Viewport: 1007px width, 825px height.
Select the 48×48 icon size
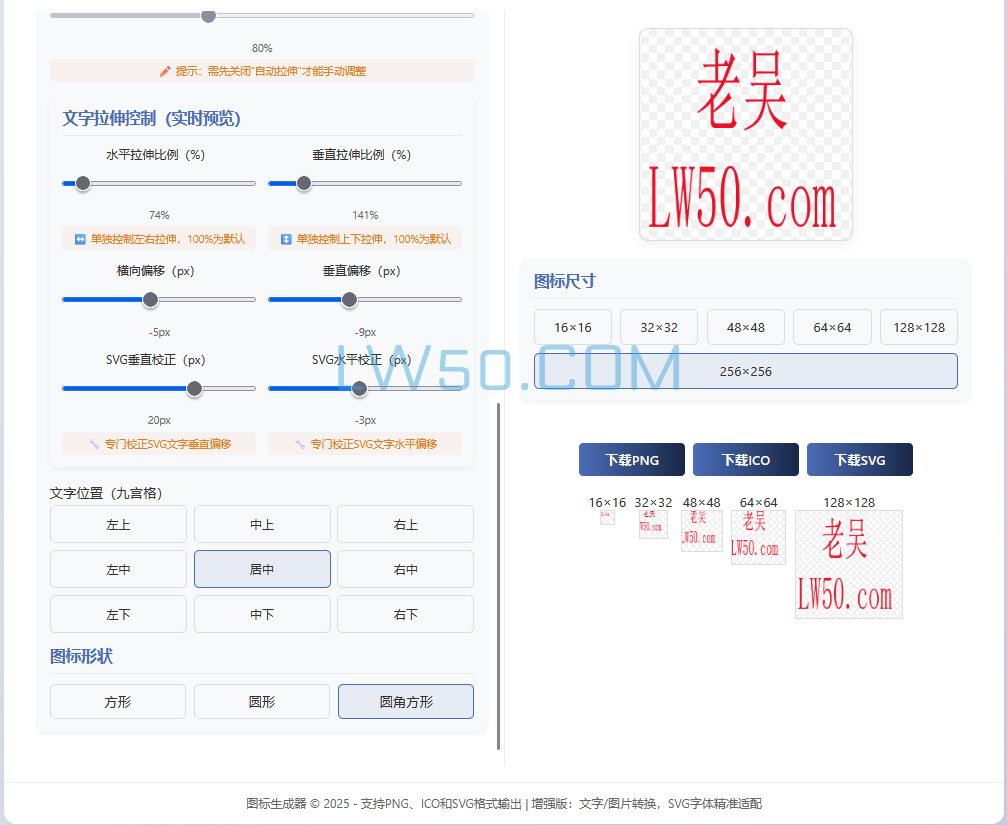(745, 326)
